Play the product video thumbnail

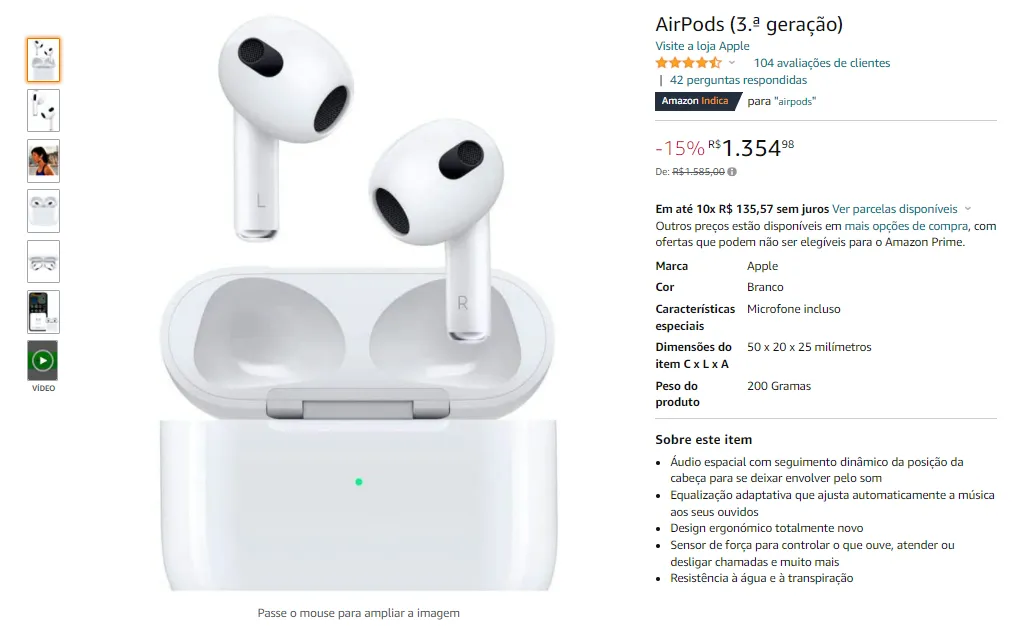pyautogui.click(x=43, y=360)
